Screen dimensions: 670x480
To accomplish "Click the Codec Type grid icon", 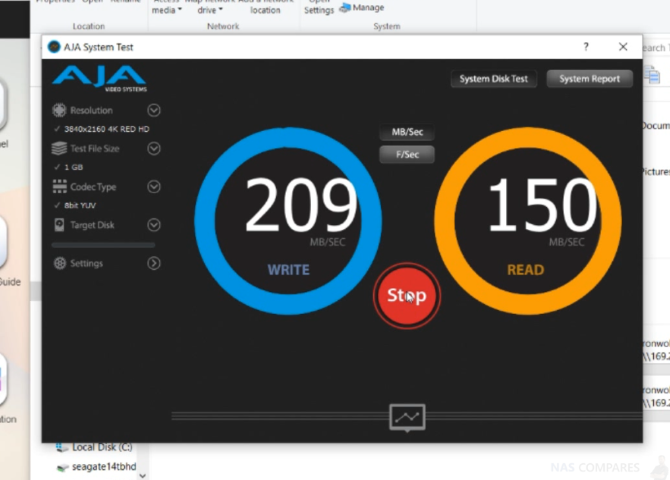I will (x=59, y=186).
